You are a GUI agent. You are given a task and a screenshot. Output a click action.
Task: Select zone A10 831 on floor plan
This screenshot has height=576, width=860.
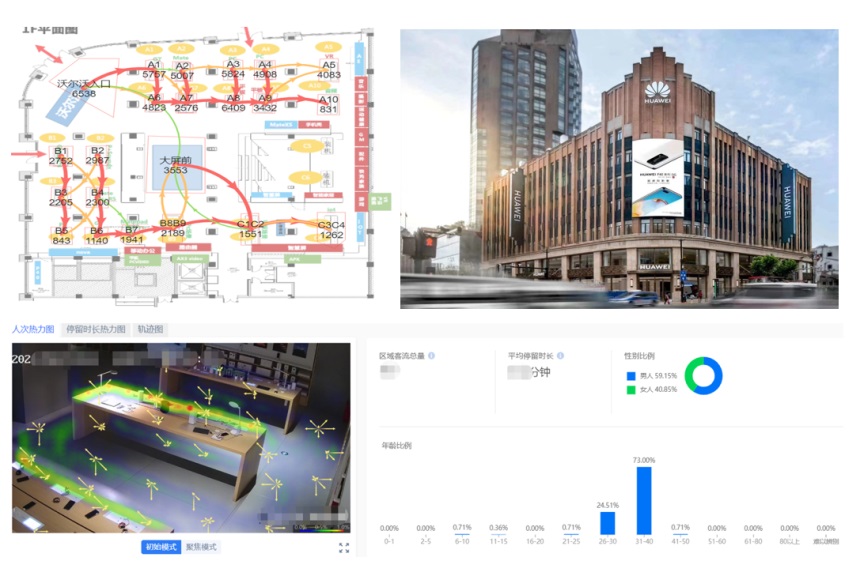point(329,104)
